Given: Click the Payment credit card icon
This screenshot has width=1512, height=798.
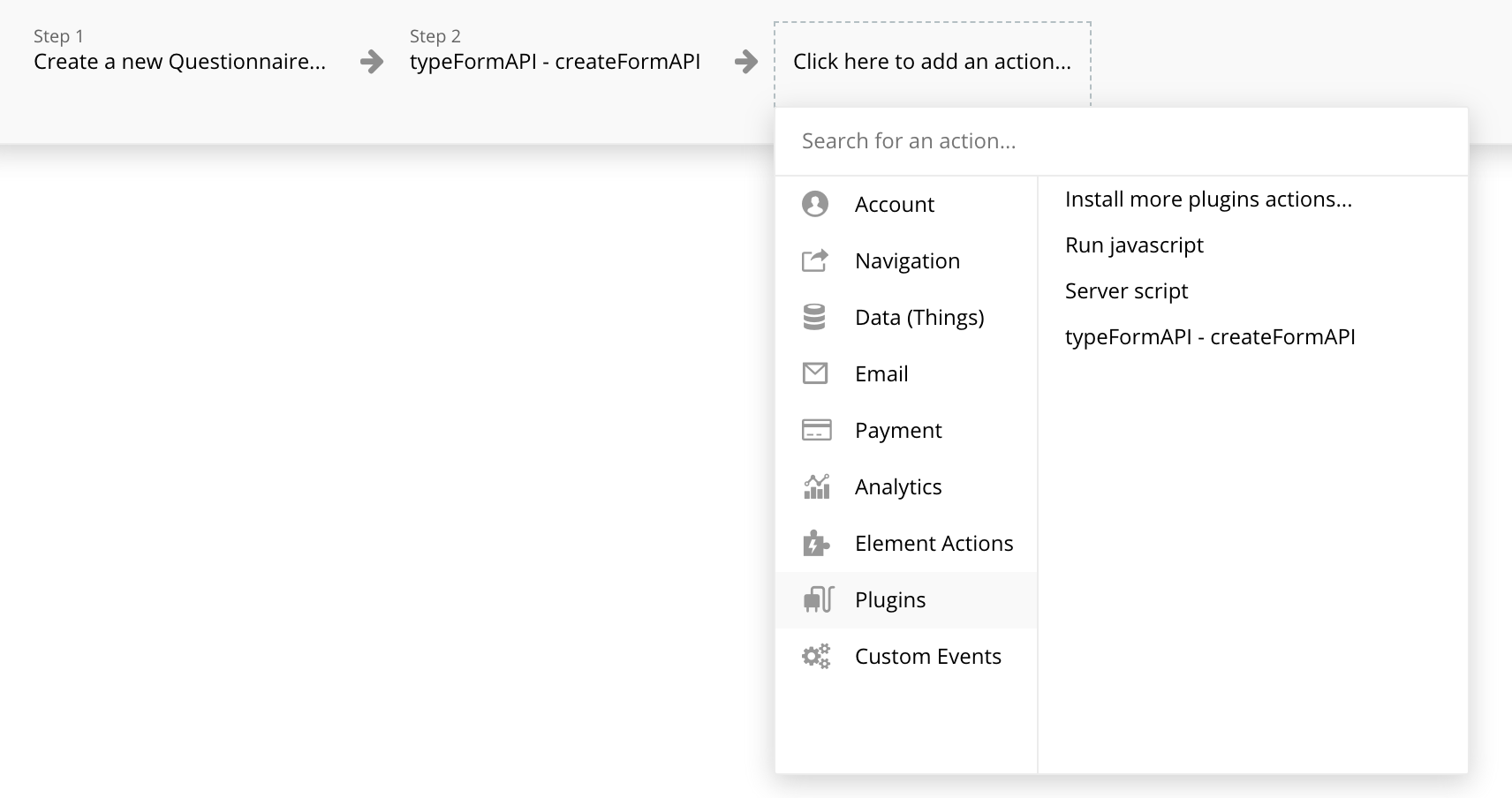Looking at the screenshot, I should tap(816, 430).
